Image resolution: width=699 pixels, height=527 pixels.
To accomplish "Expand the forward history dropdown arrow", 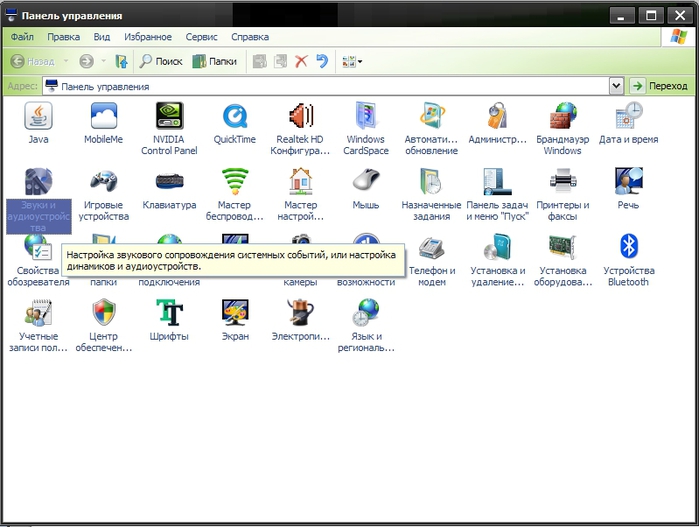I will pos(103,61).
